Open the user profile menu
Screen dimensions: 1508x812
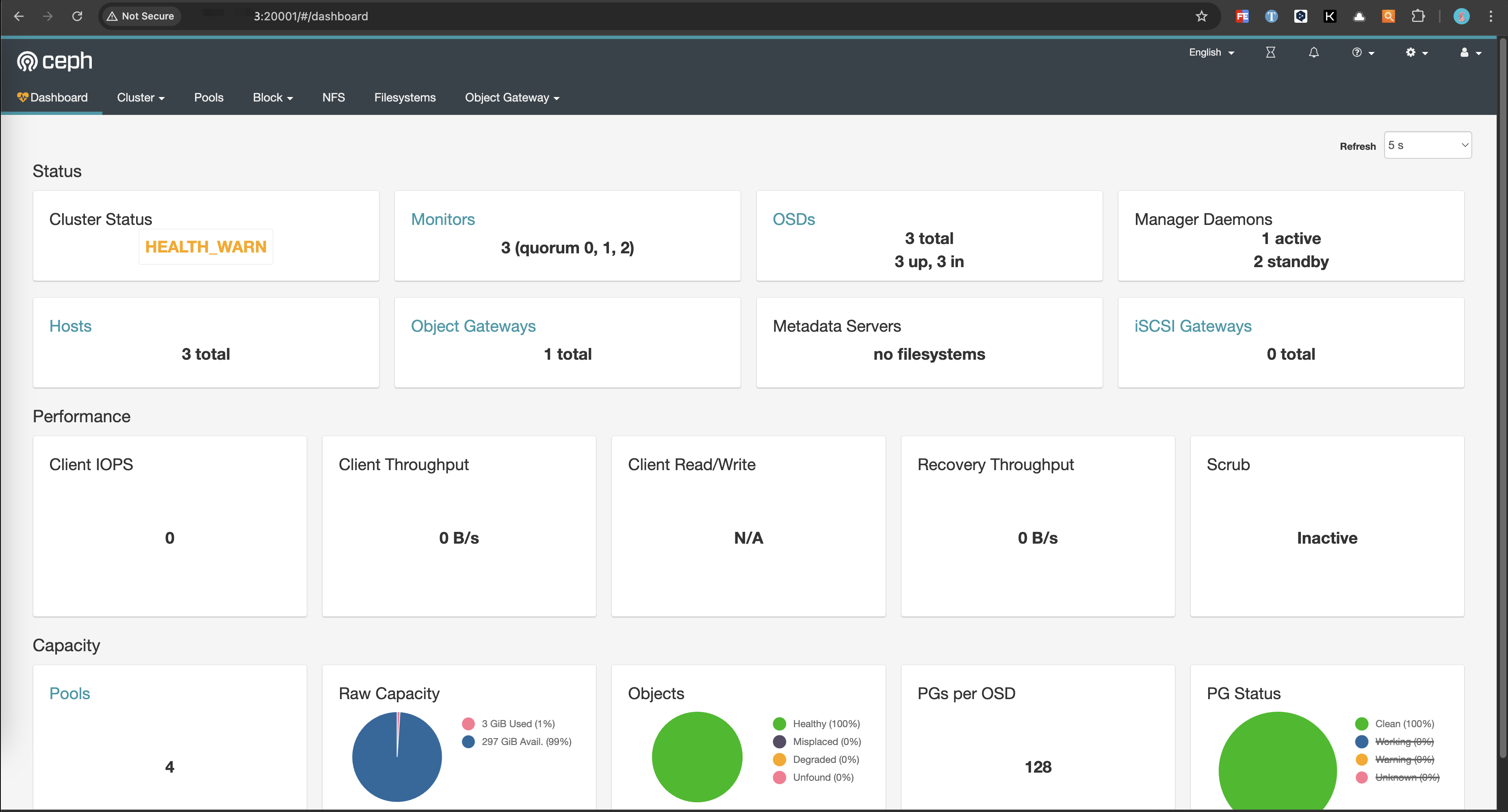tap(1470, 53)
